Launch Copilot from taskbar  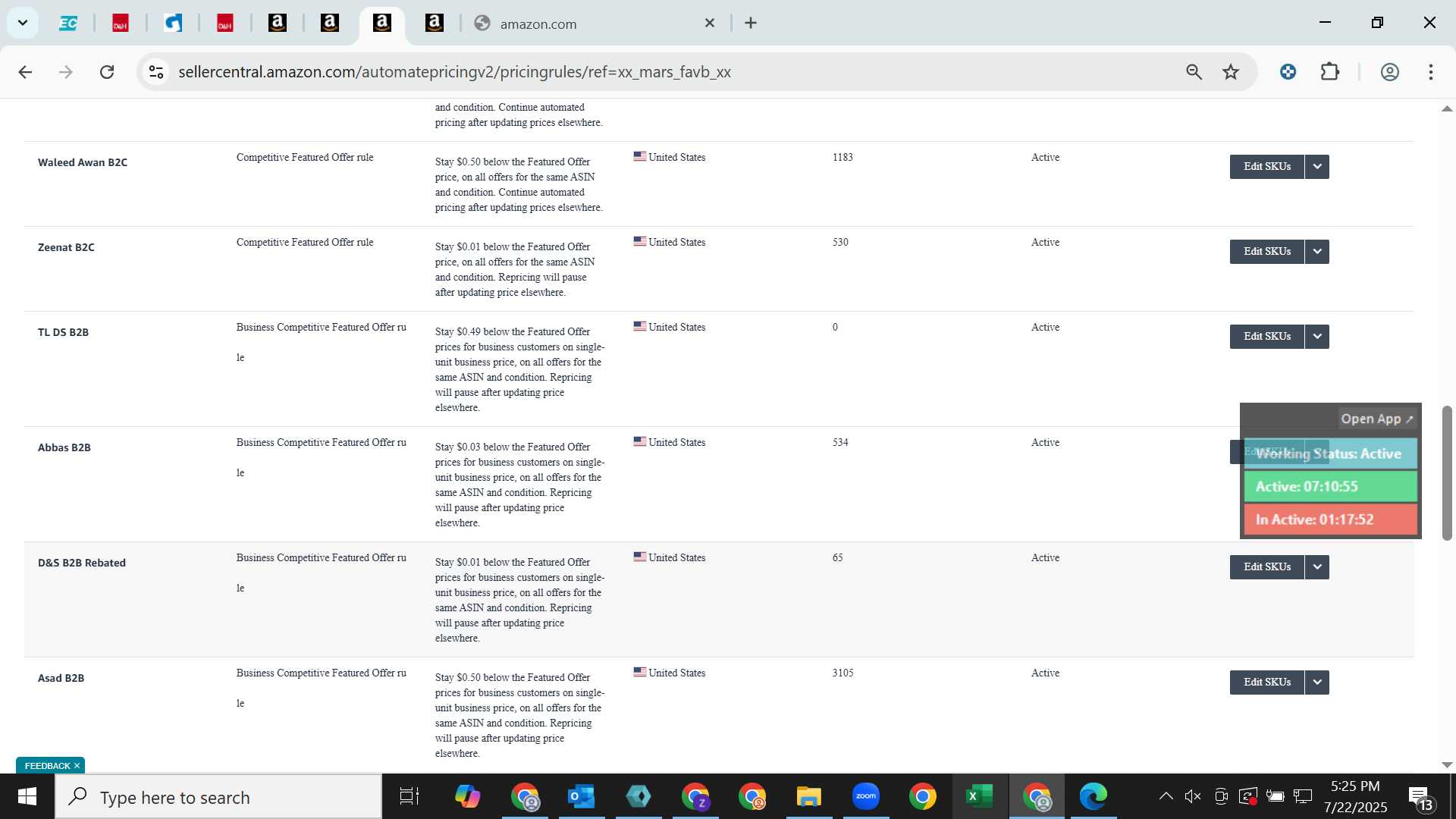(x=467, y=797)
